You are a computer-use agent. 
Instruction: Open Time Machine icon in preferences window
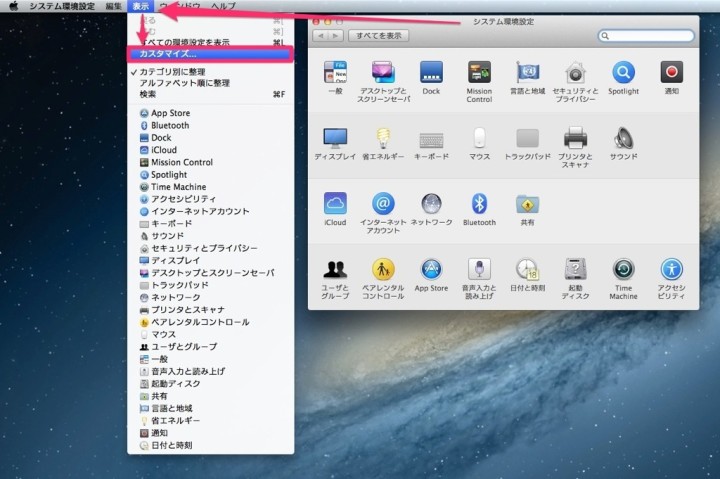point(623,269)
